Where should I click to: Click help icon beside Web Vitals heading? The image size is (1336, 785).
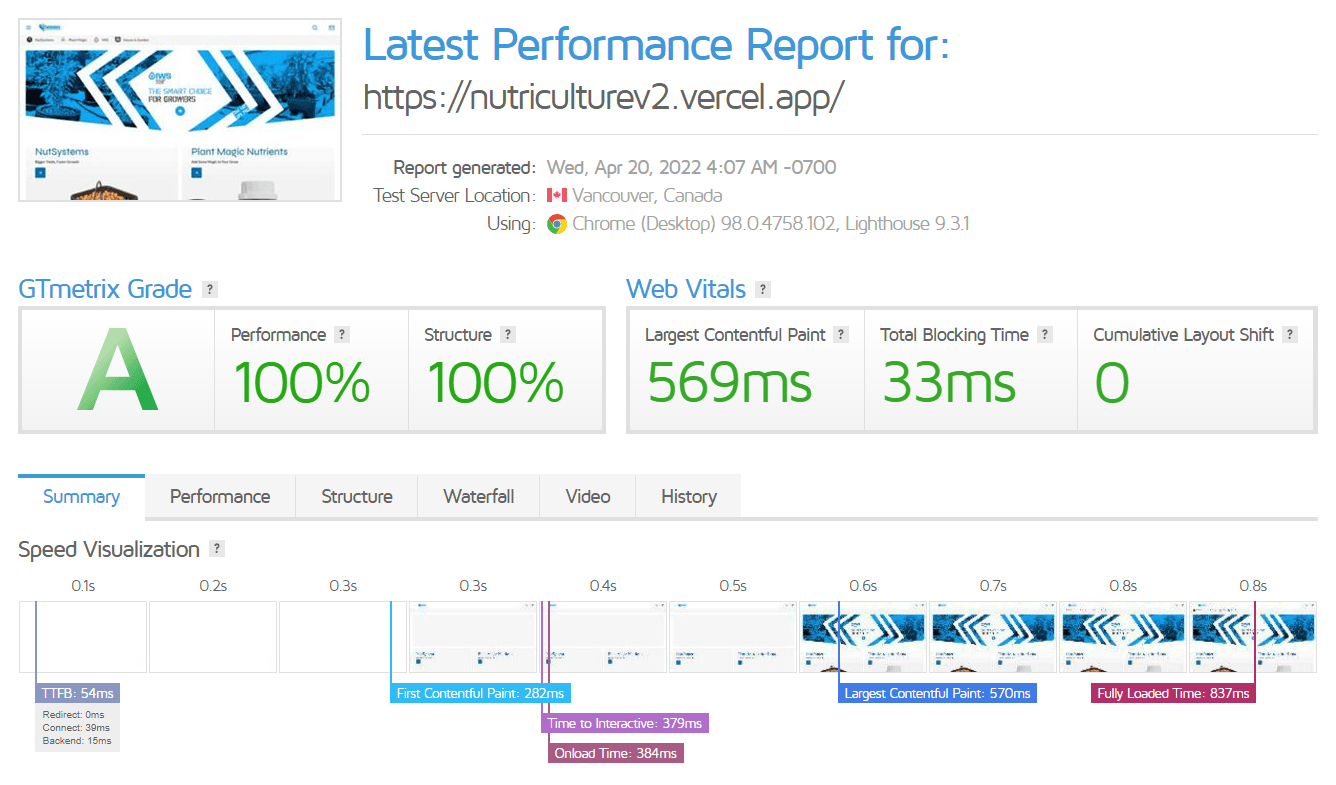(763, 290)
